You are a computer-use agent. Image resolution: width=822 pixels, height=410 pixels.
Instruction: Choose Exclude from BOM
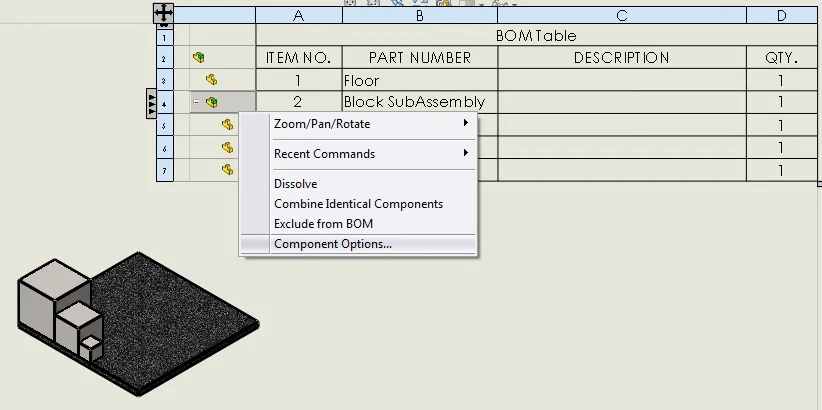point(323,224)
